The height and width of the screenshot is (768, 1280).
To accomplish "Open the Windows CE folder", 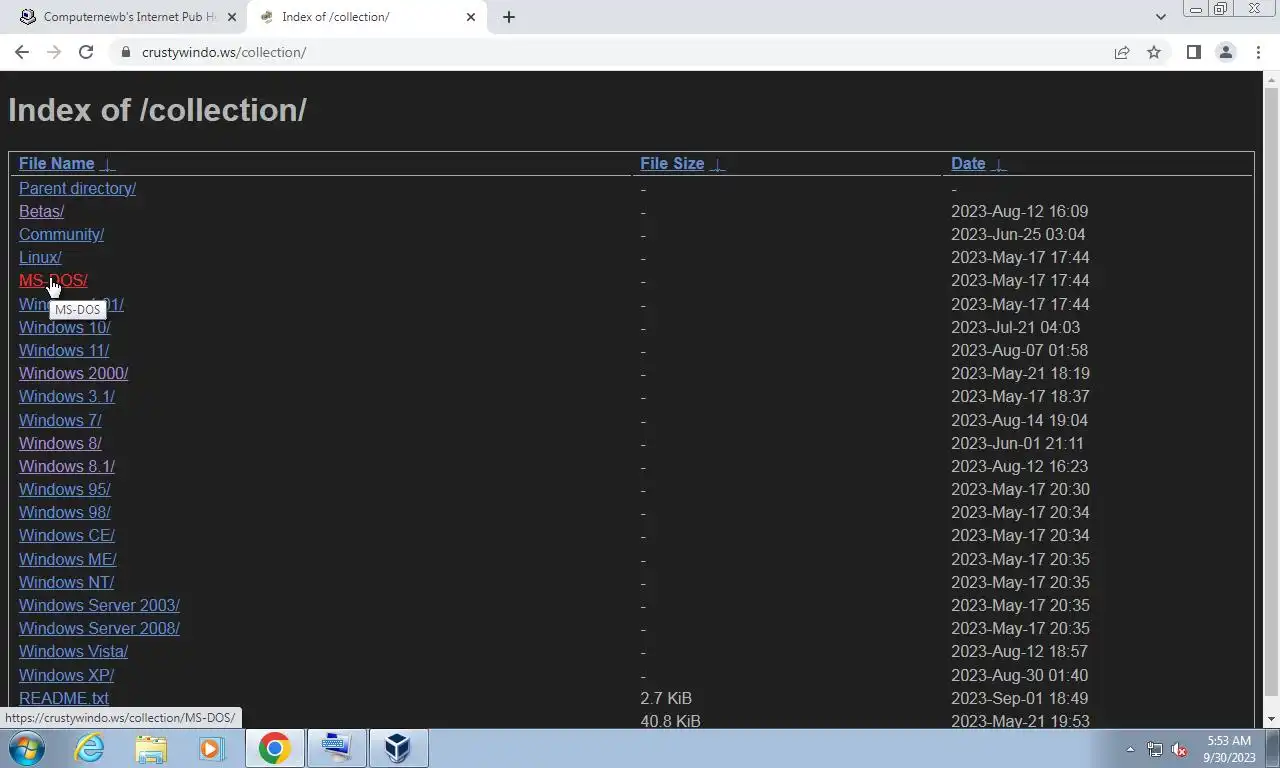I will click(x=67, y=535).
